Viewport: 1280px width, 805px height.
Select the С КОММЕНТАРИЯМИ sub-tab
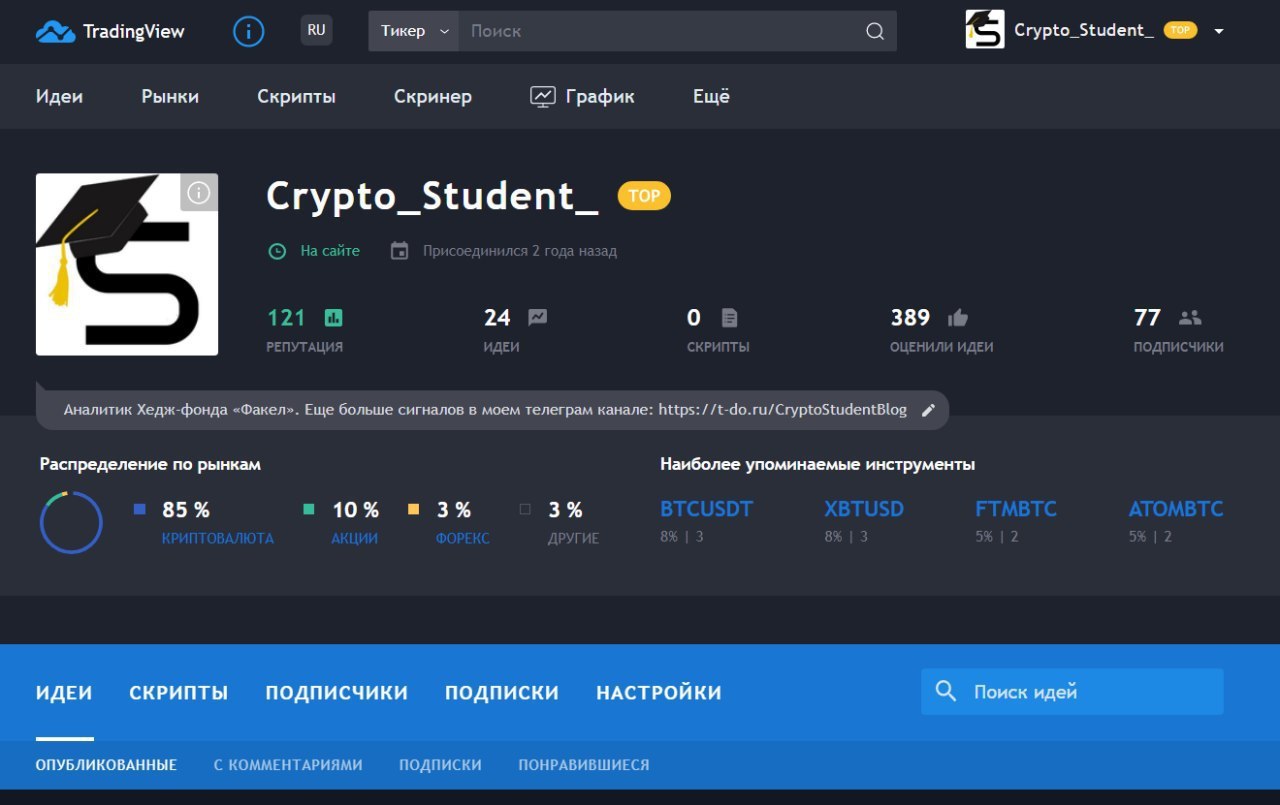[x=288, y=765]
